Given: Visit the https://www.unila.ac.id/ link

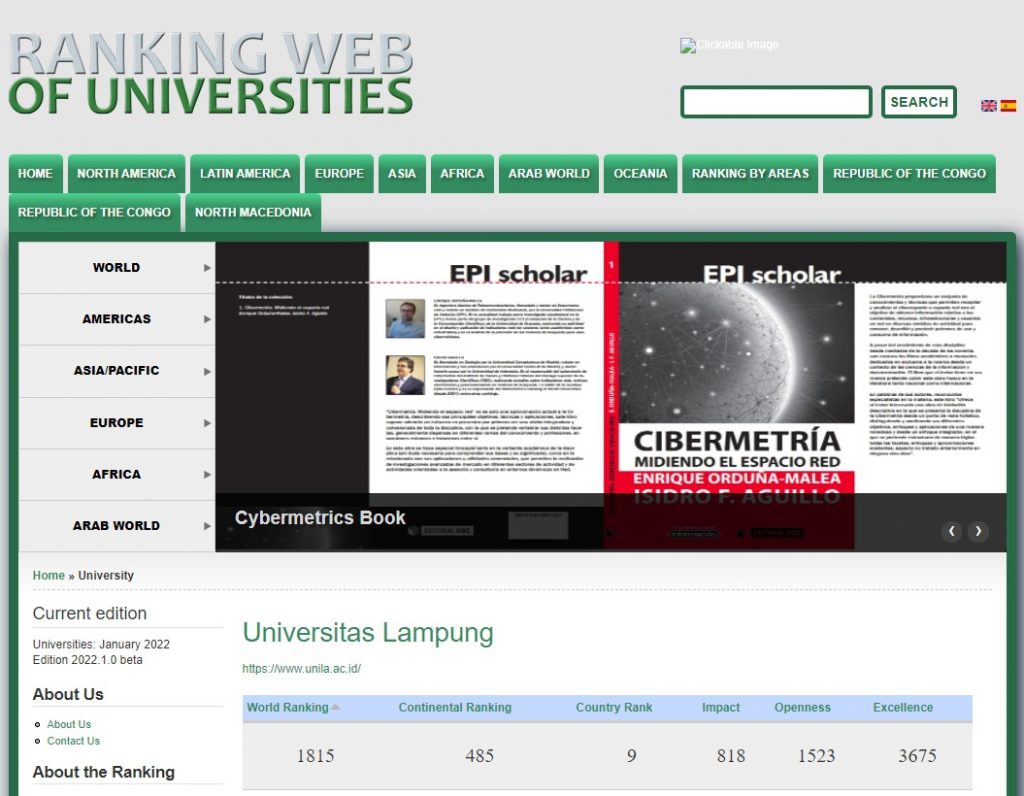Looking at the screenshot, I should tap(301, 669).
